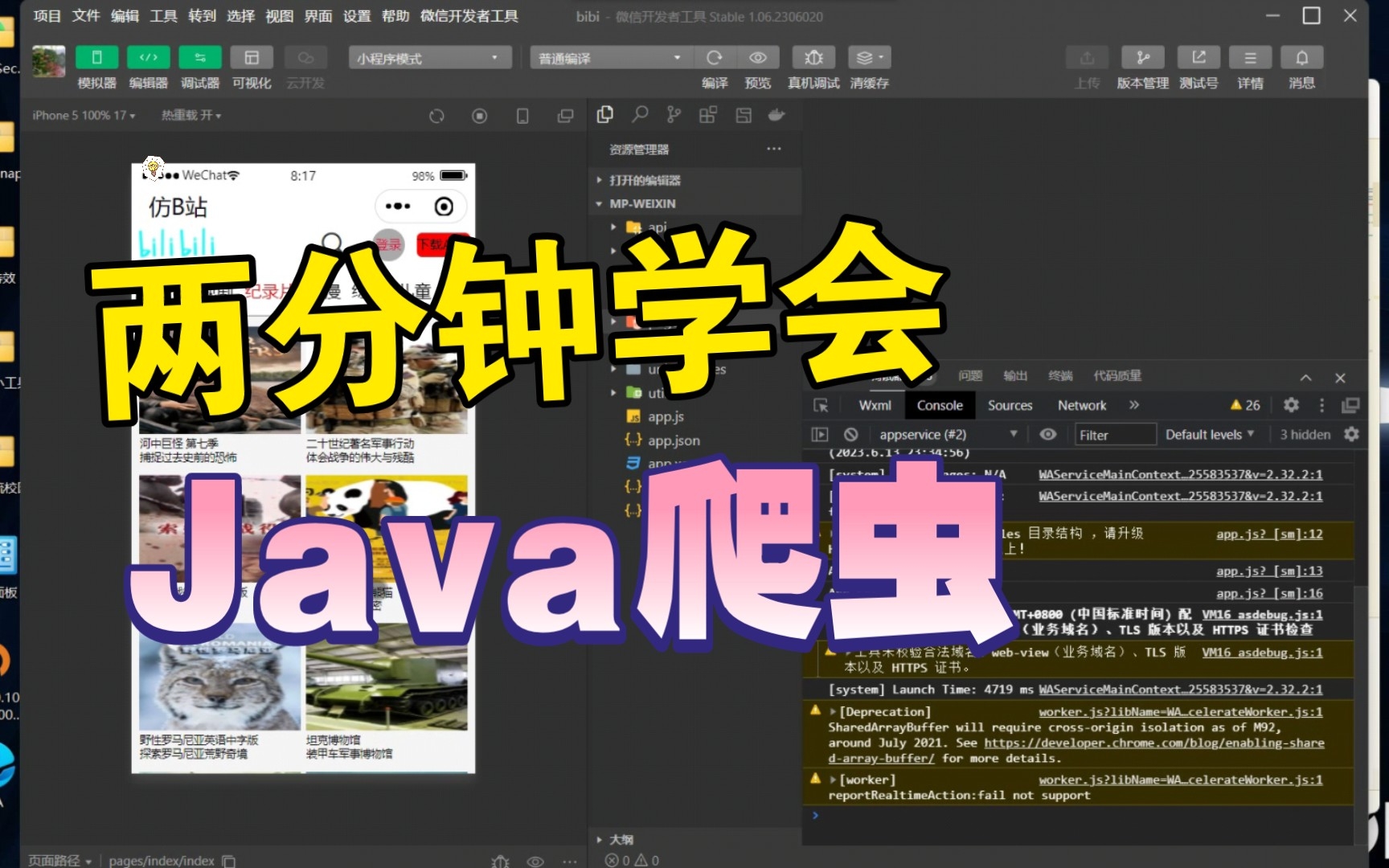
Task: Open the Default levels dropdown
Action: tap(1209, 434)
